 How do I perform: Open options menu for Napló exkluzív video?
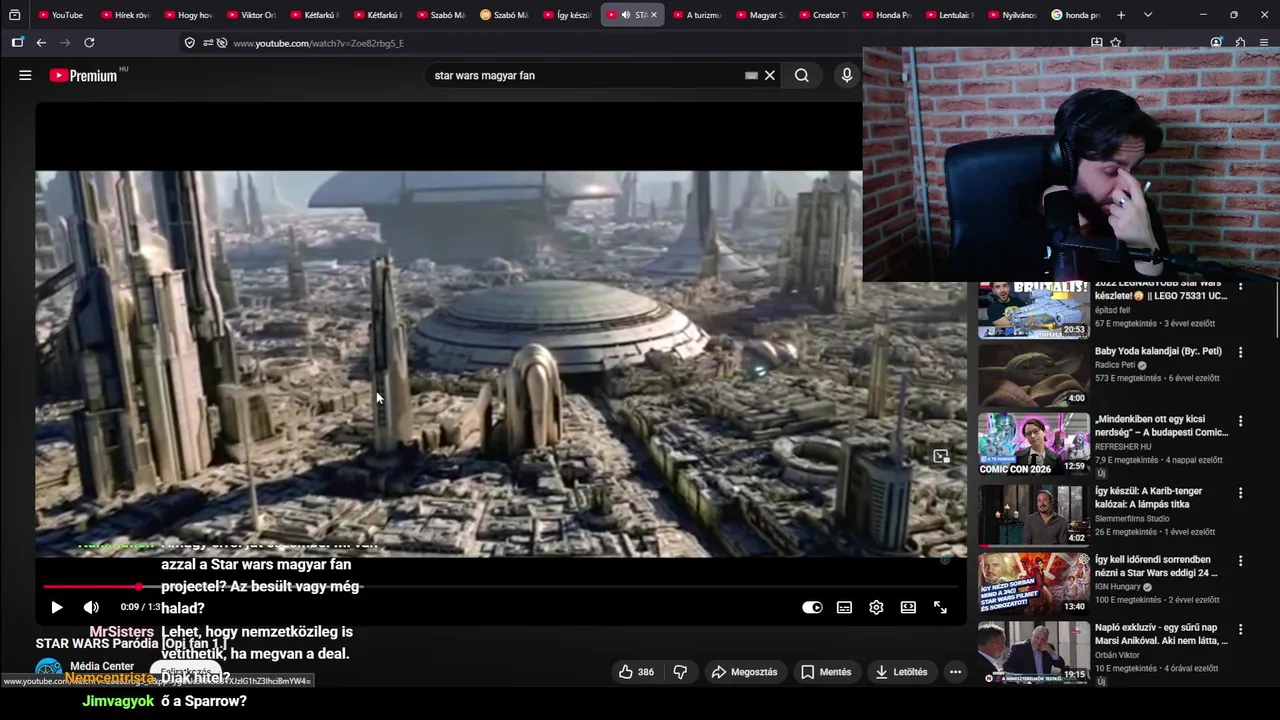[x=1240, y=629]
